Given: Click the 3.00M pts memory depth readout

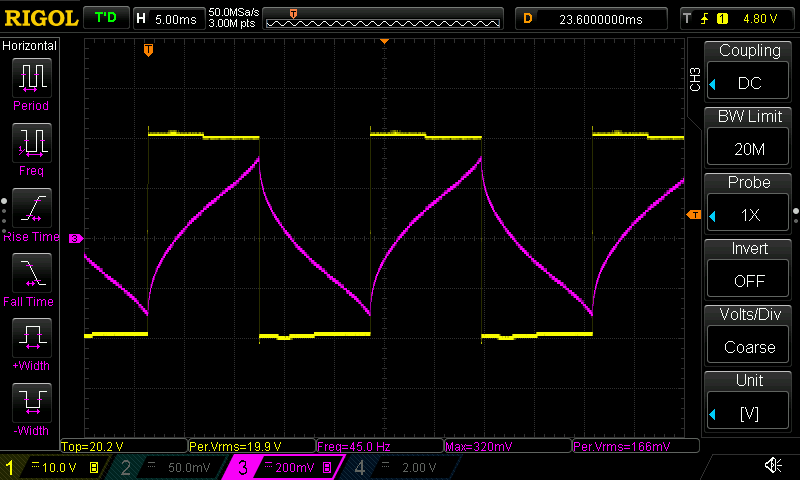Looking at the screenshot, I should [x=232, y=23].
